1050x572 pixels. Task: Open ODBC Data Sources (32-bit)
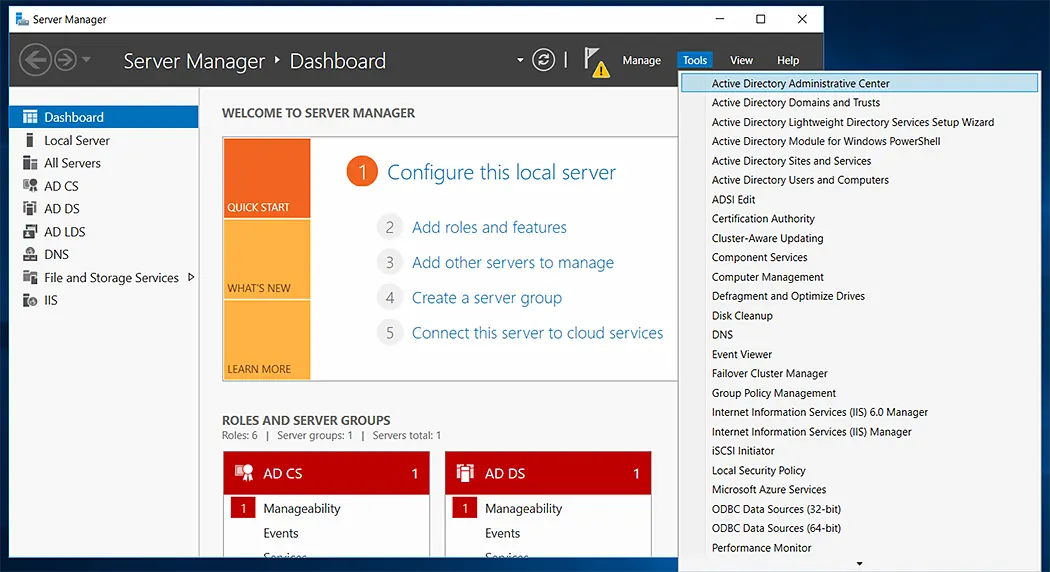point(859,509)
